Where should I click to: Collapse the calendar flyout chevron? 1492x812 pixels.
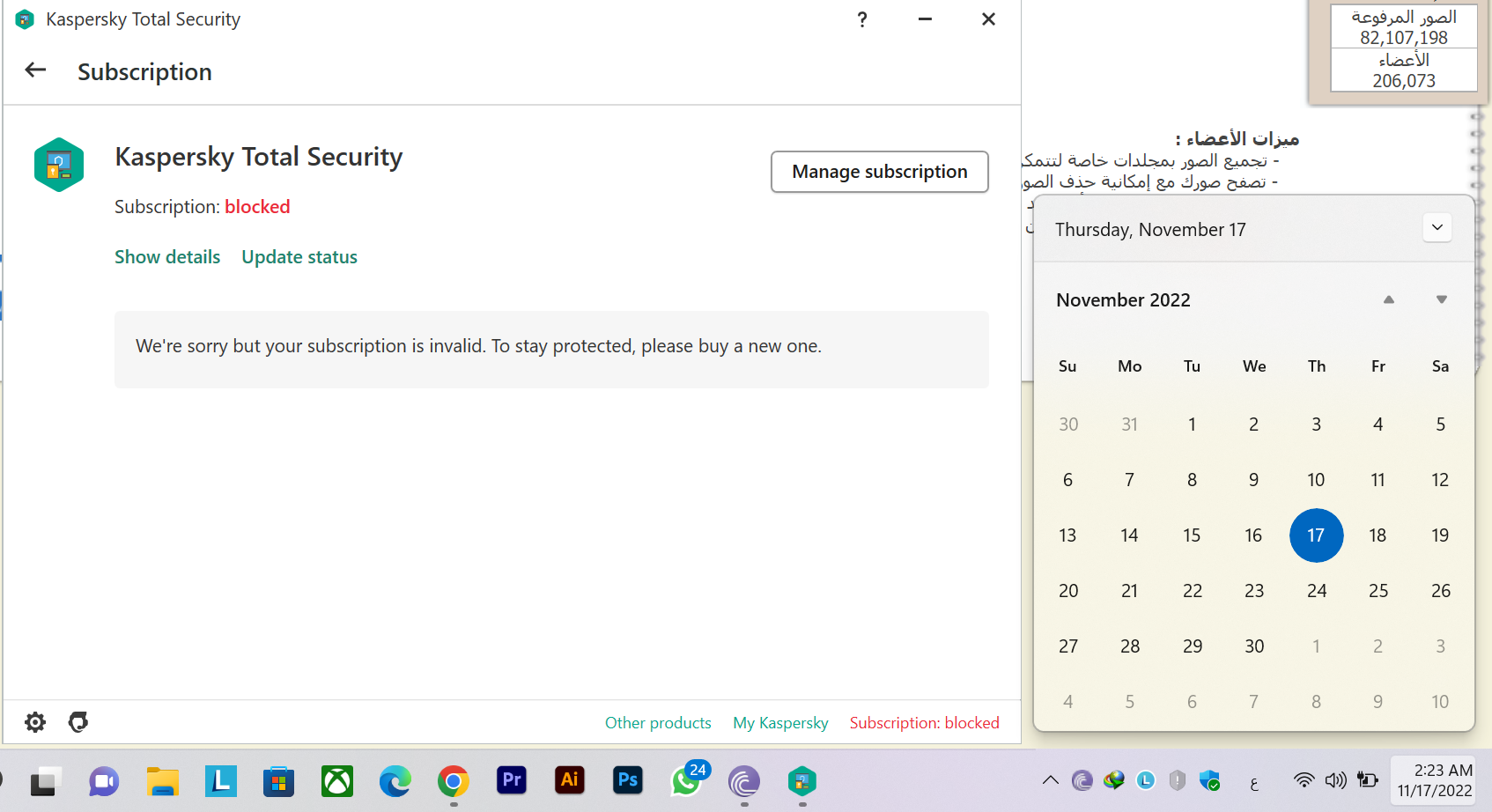[x=1437, y=227]
